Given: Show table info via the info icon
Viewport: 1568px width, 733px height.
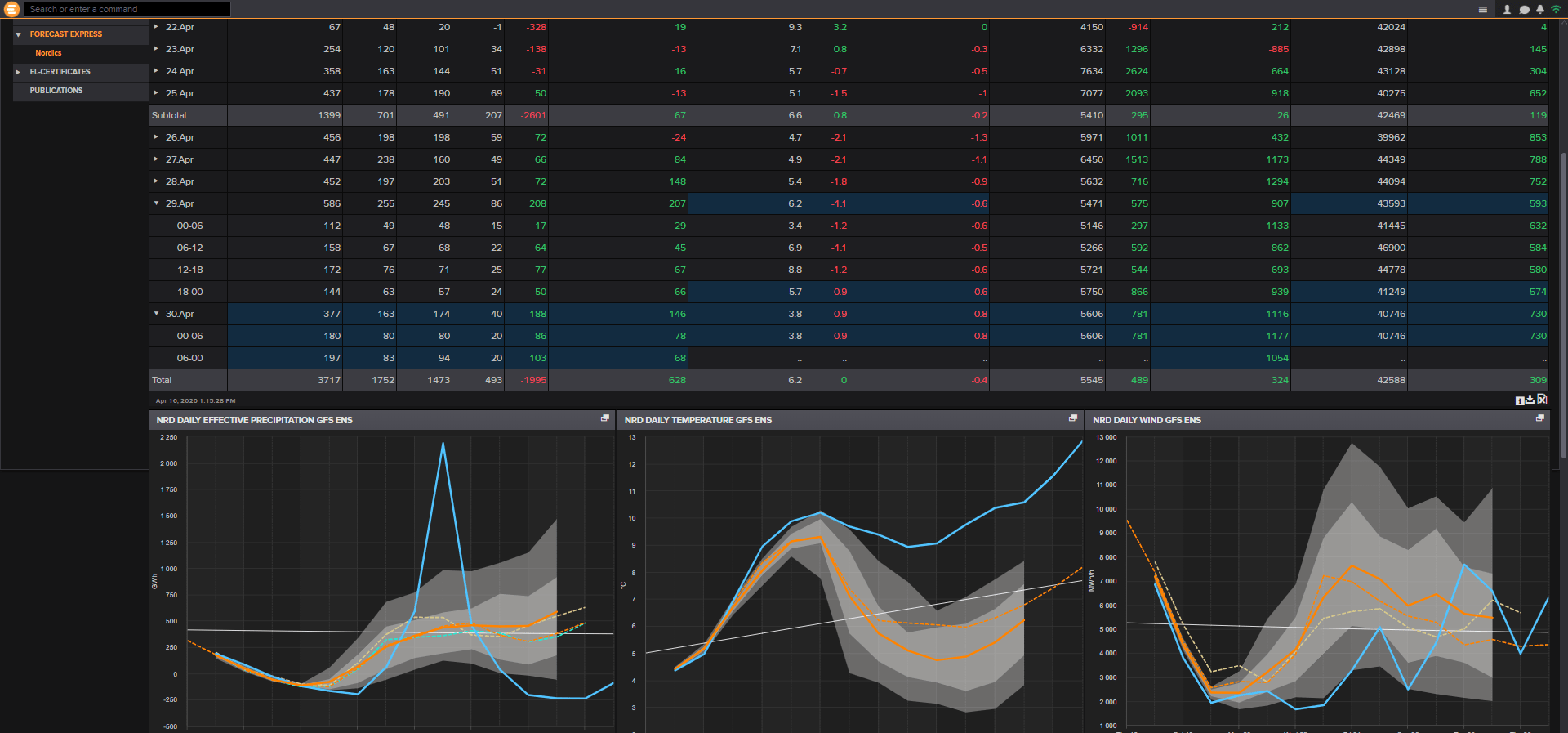Looking at the screenshot, I should (1519, 400).
